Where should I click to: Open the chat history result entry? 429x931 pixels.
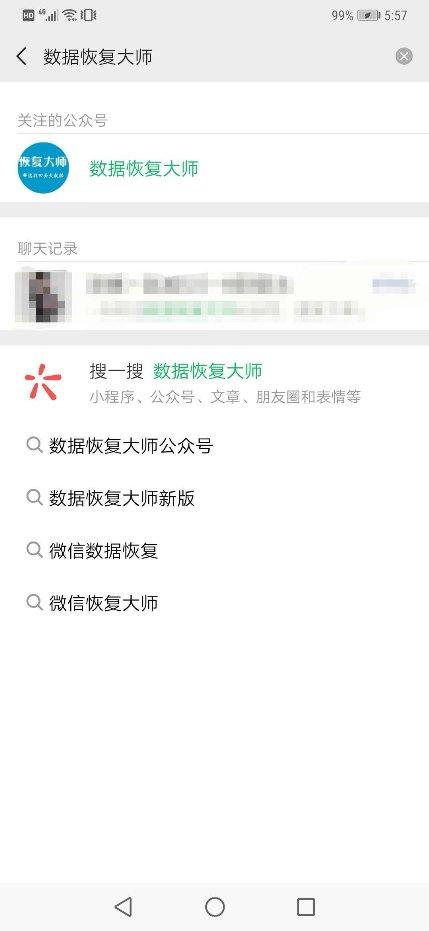tap(214, 296)
